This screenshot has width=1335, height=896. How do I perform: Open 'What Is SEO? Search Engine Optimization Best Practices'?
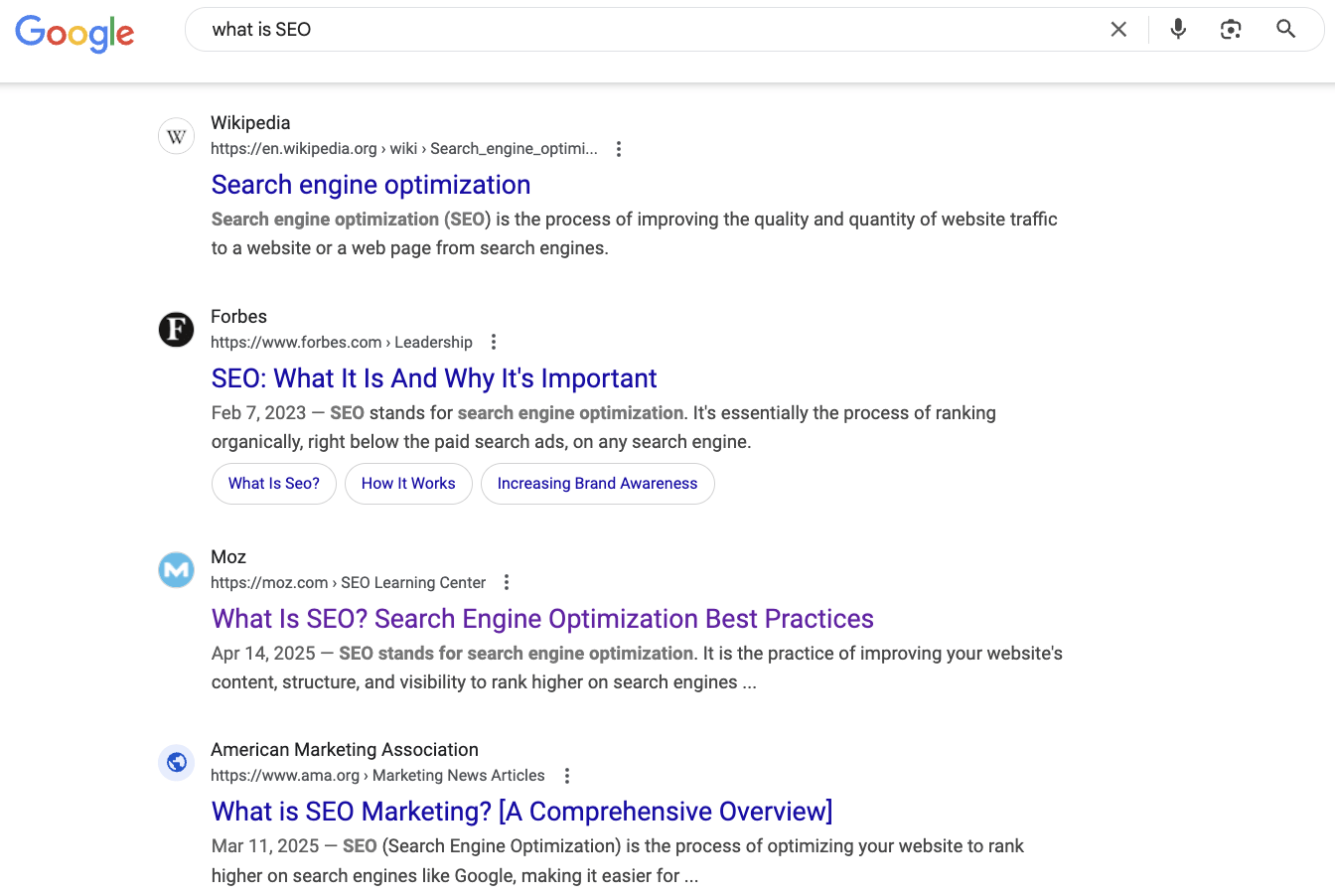click(542, 619)
